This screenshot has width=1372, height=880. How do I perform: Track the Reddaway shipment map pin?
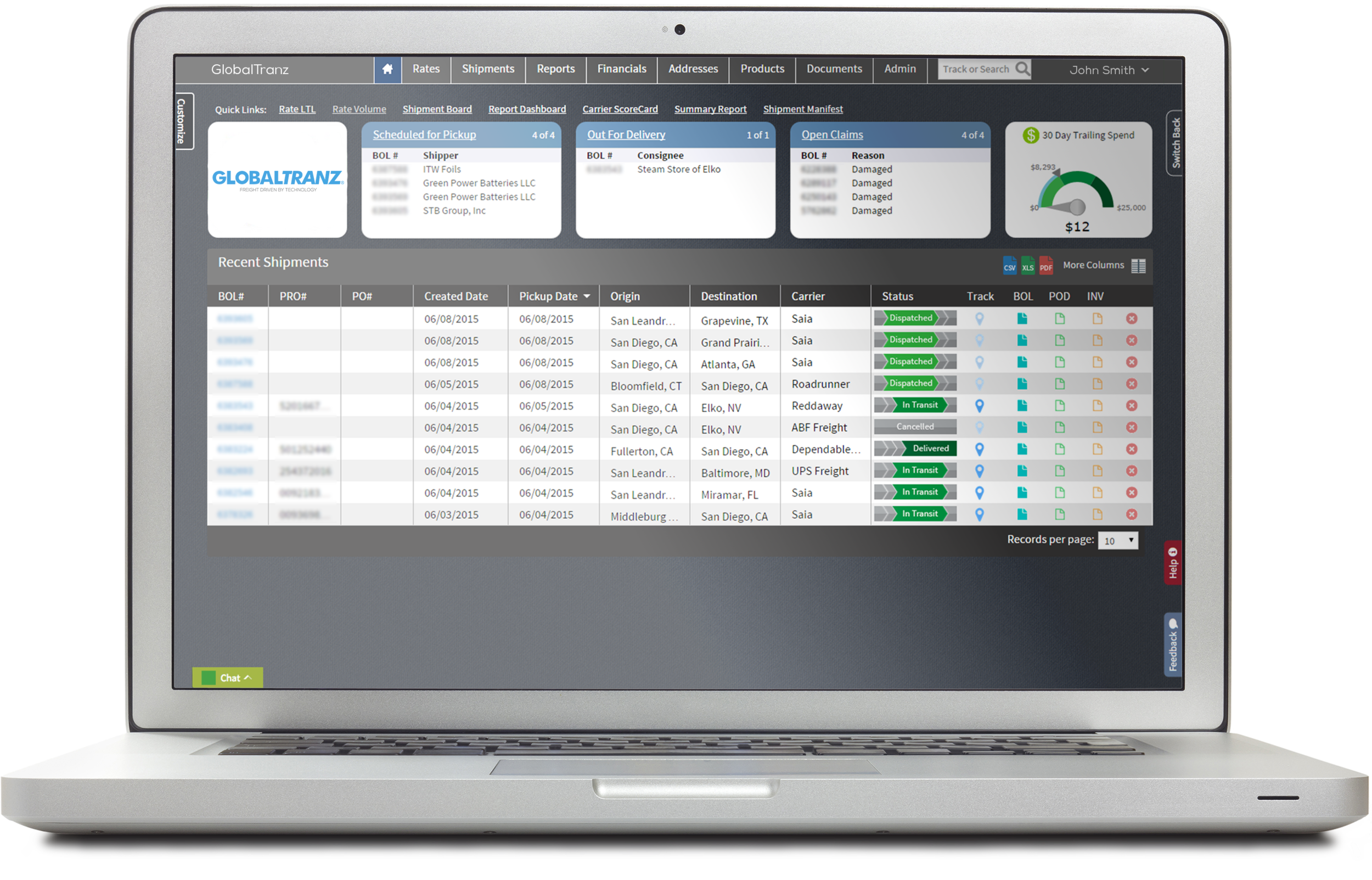979,406
